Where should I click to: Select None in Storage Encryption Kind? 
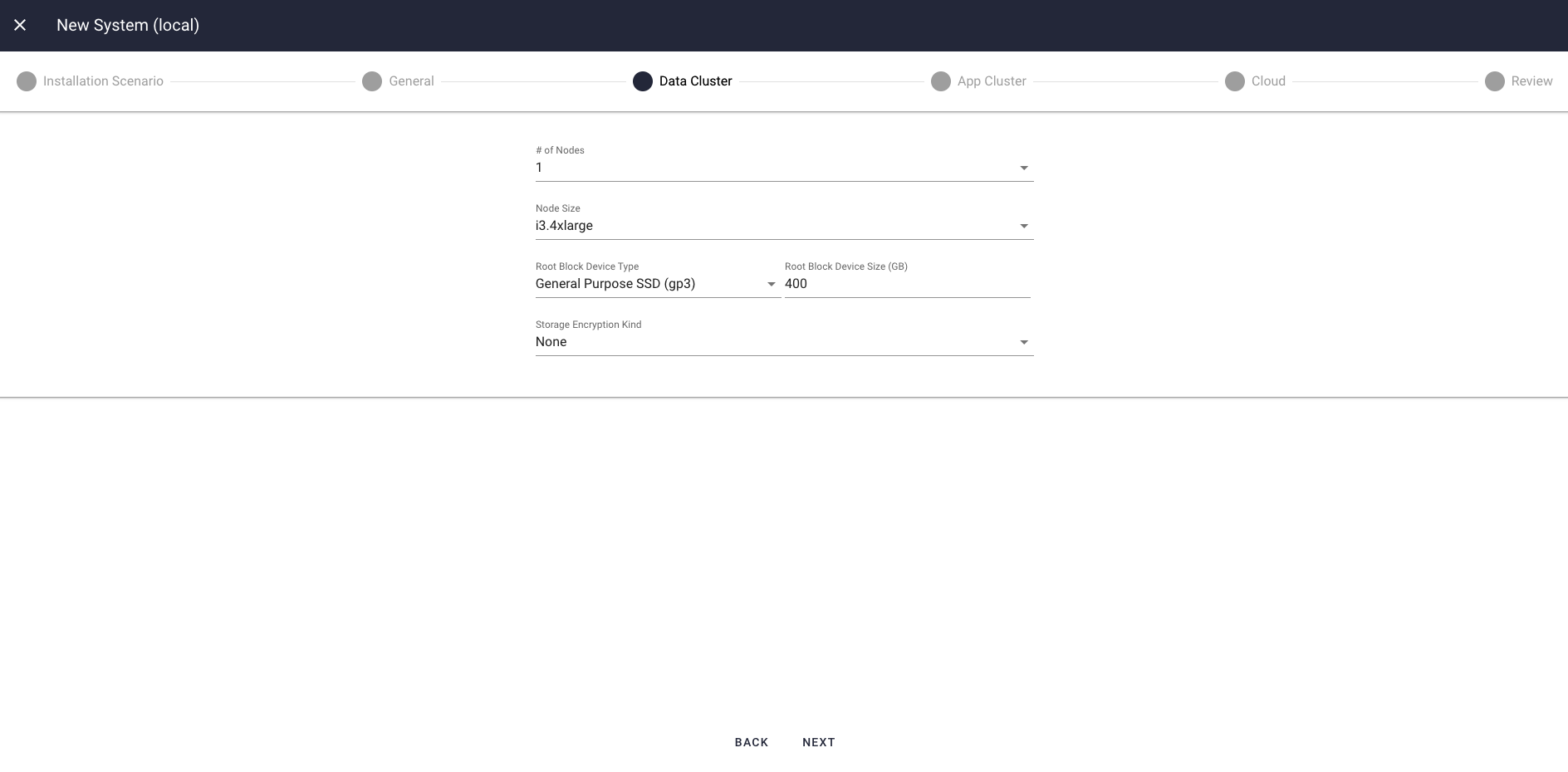click(551, 341)
